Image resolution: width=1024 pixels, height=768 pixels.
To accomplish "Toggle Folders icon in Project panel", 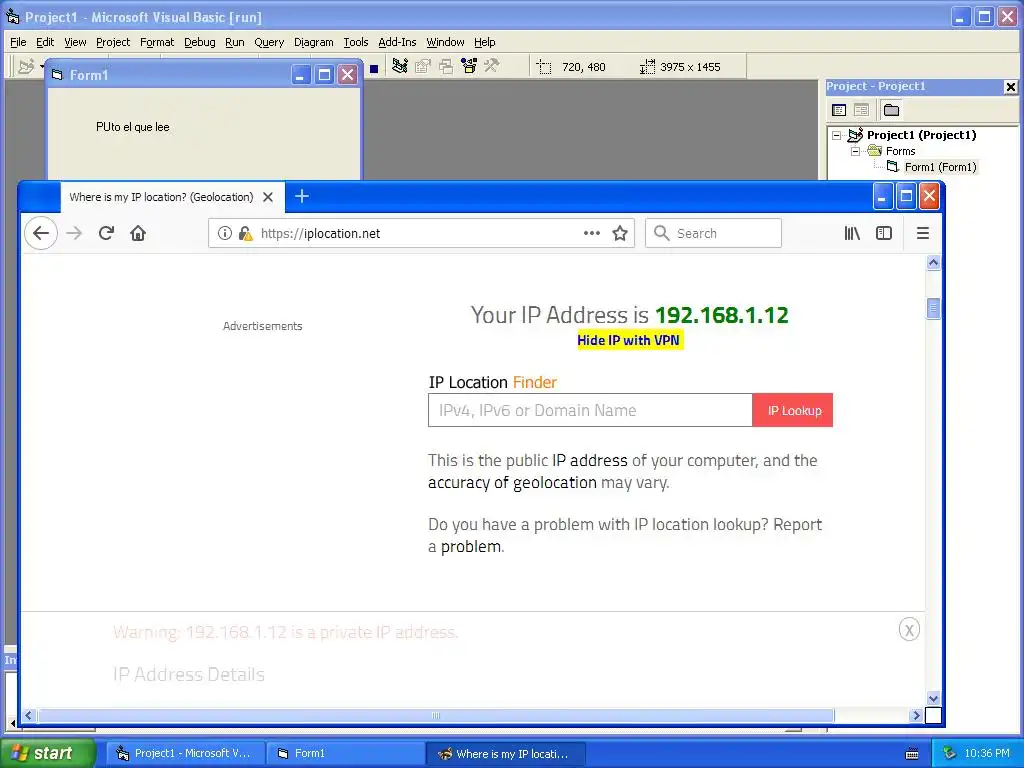I will tap(891, 110).
